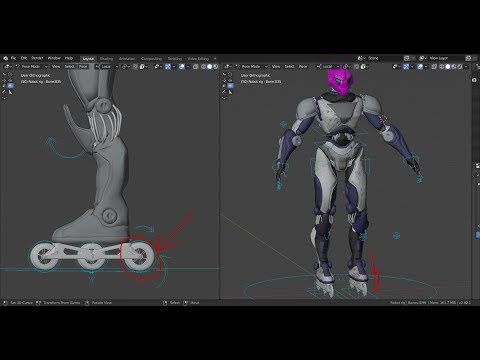
Task: Select material preview shading in right viewport
Action: (454, 67)
